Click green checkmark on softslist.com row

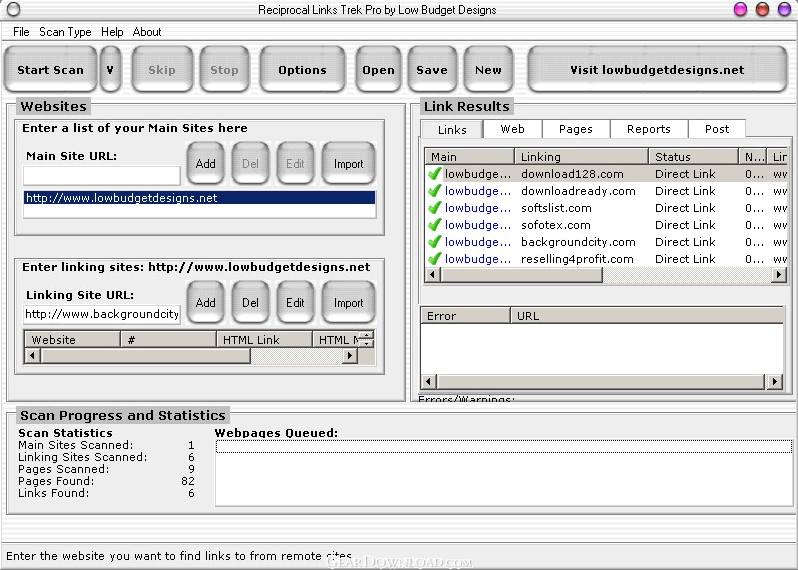click(x=434, y=208)
